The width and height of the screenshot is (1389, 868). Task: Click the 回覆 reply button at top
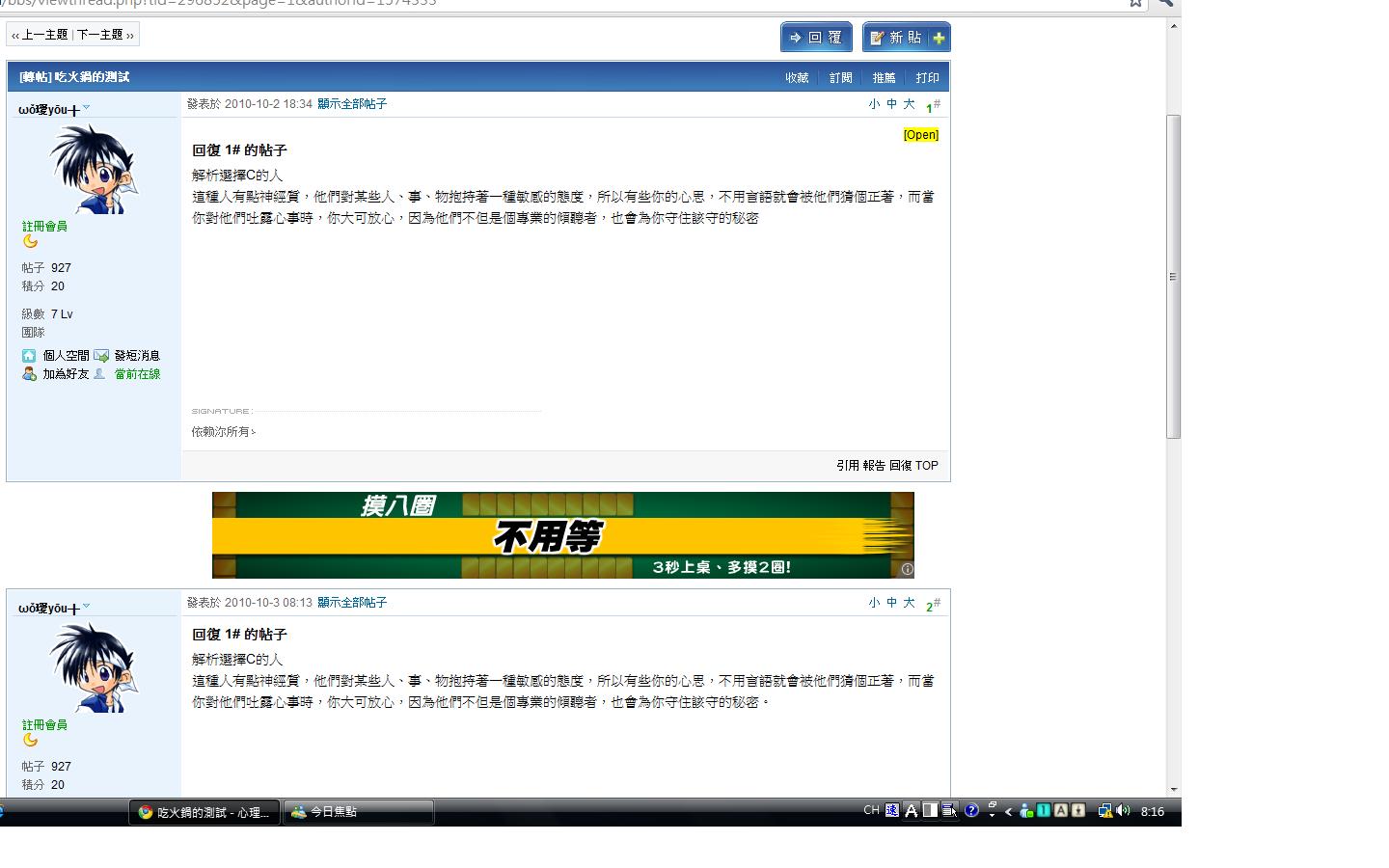tap(816, 38)
